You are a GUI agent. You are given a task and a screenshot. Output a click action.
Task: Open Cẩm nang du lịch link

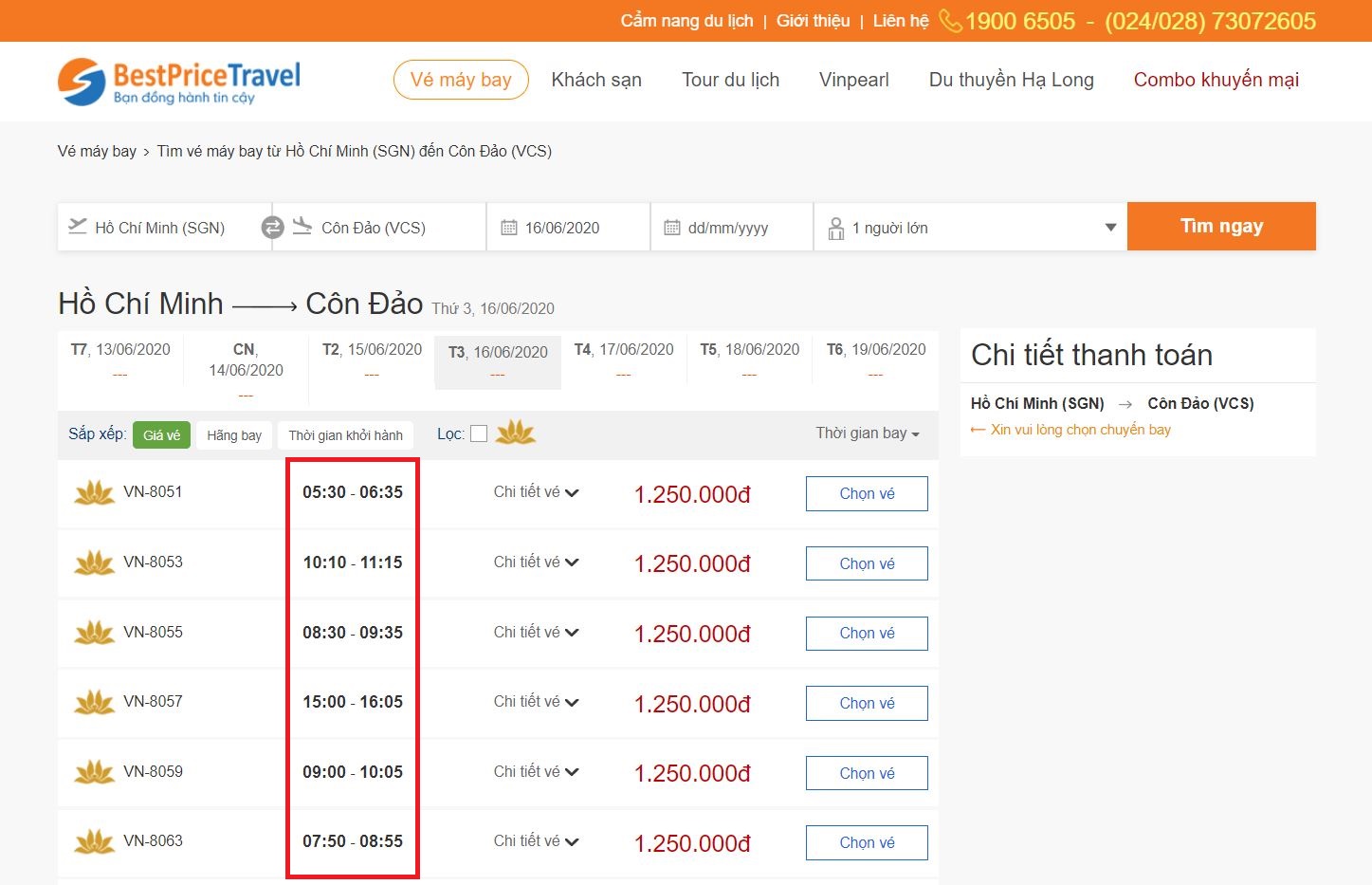(x=686, y=21)
